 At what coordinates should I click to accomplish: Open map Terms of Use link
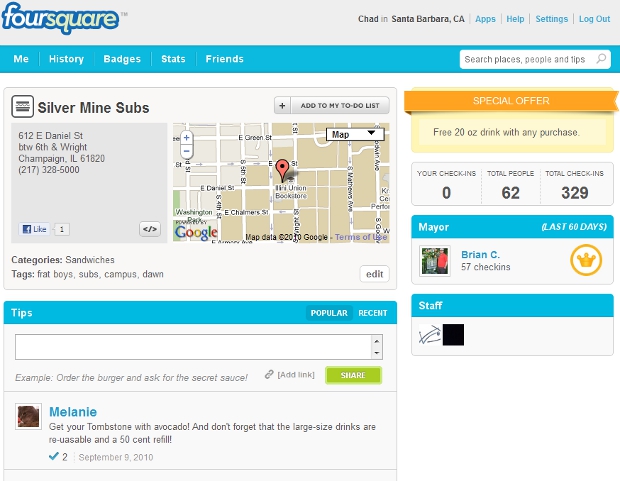(361, 237)
